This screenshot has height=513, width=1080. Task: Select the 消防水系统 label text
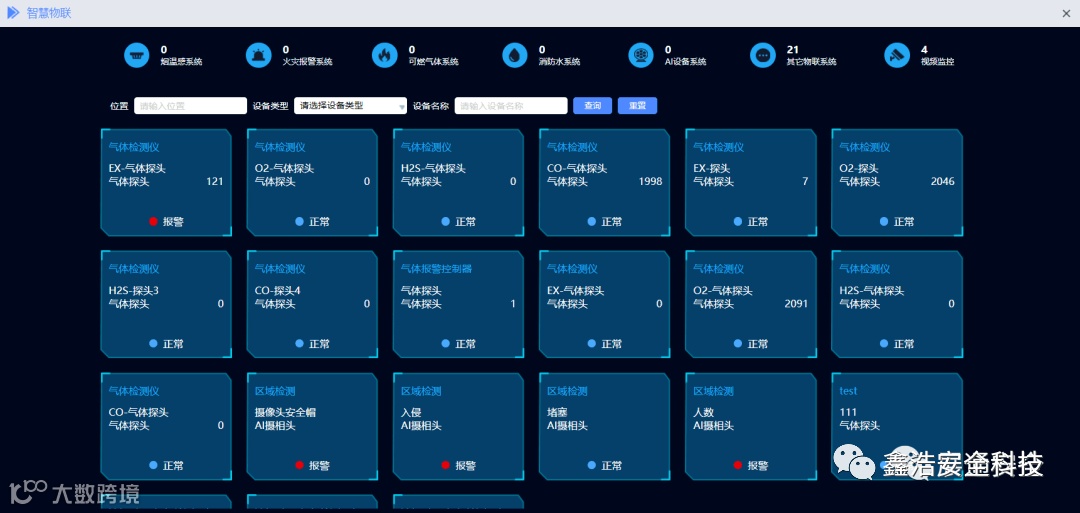(x=559, y=61)
